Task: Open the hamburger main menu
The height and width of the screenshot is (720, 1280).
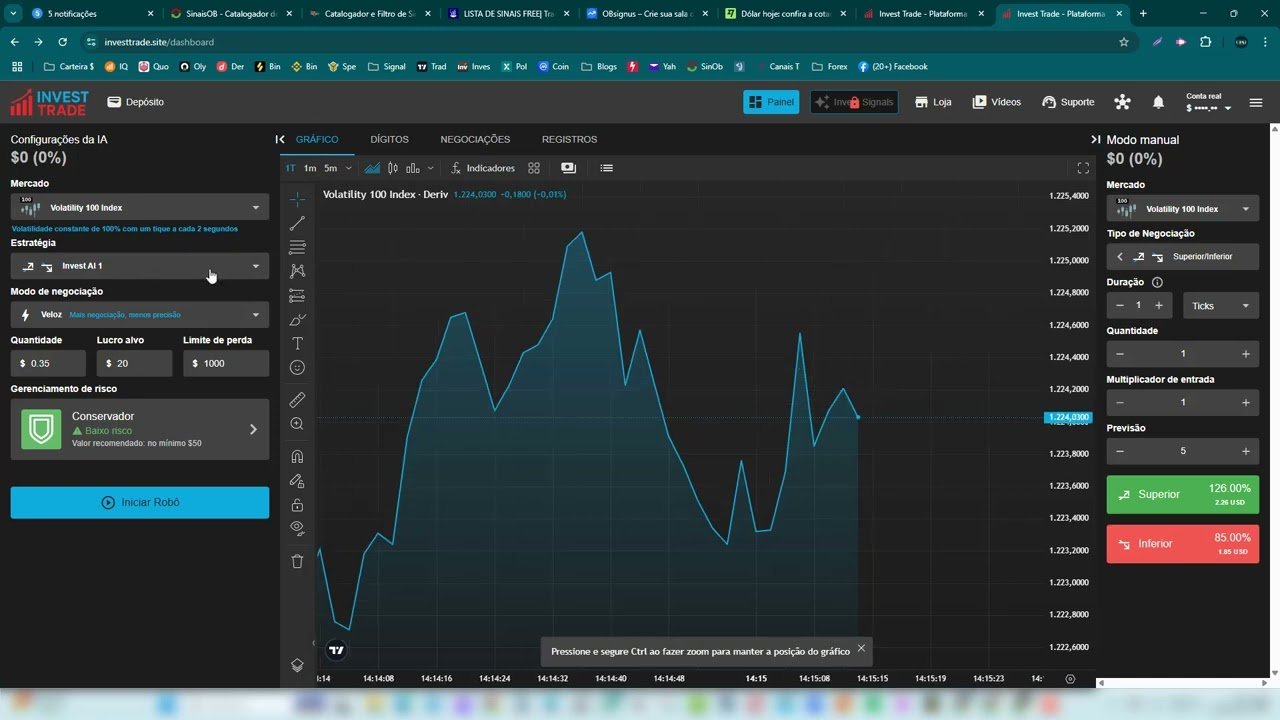Action: coord(1256,102)
